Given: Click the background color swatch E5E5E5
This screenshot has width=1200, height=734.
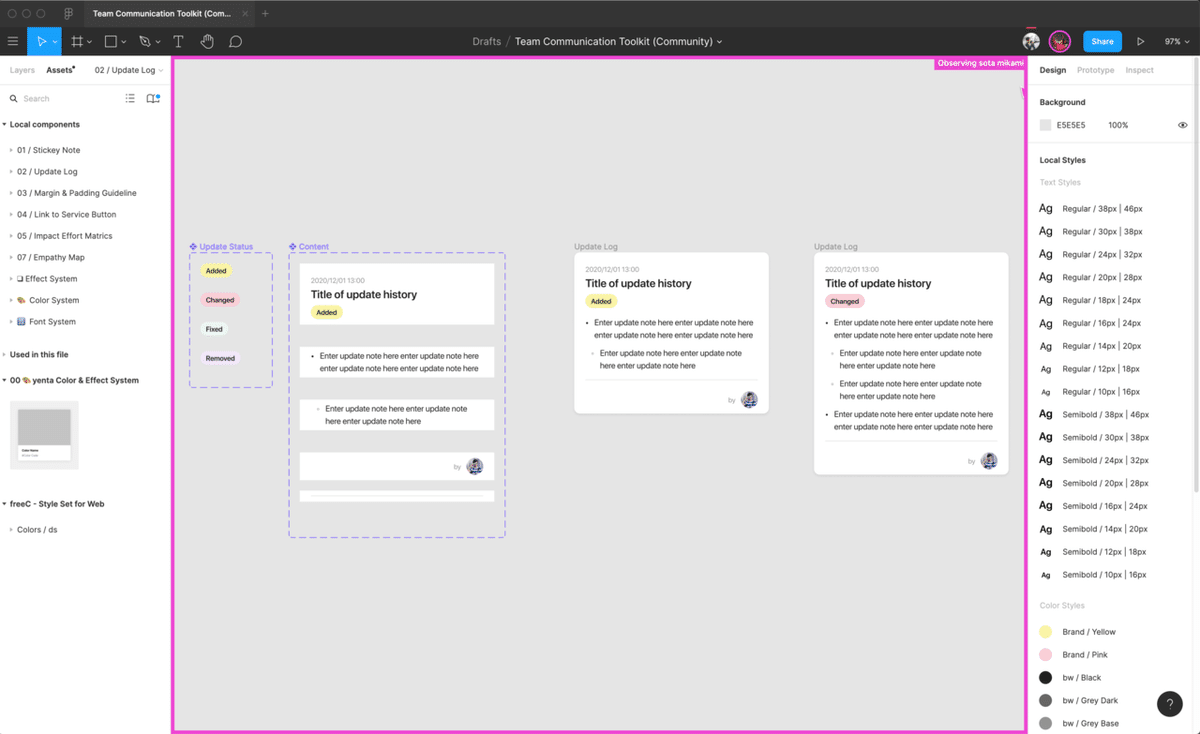Looking at the screenshot, I should pos(1045,125).
